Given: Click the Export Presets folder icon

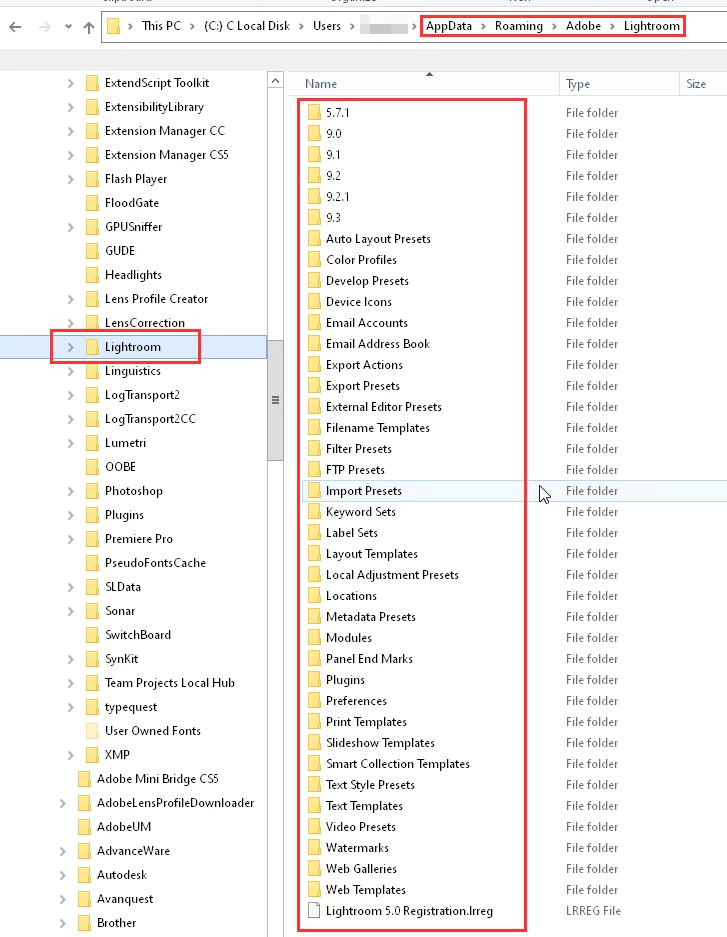Looking at the screenshot, I should 314,385.
